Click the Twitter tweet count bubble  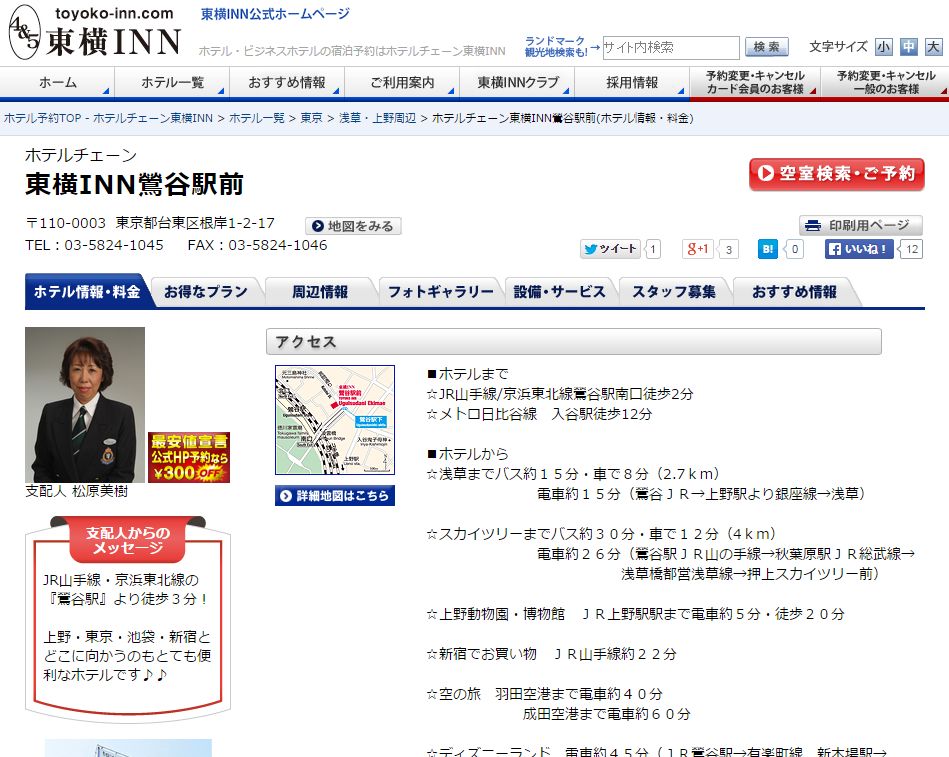(653, 249)
